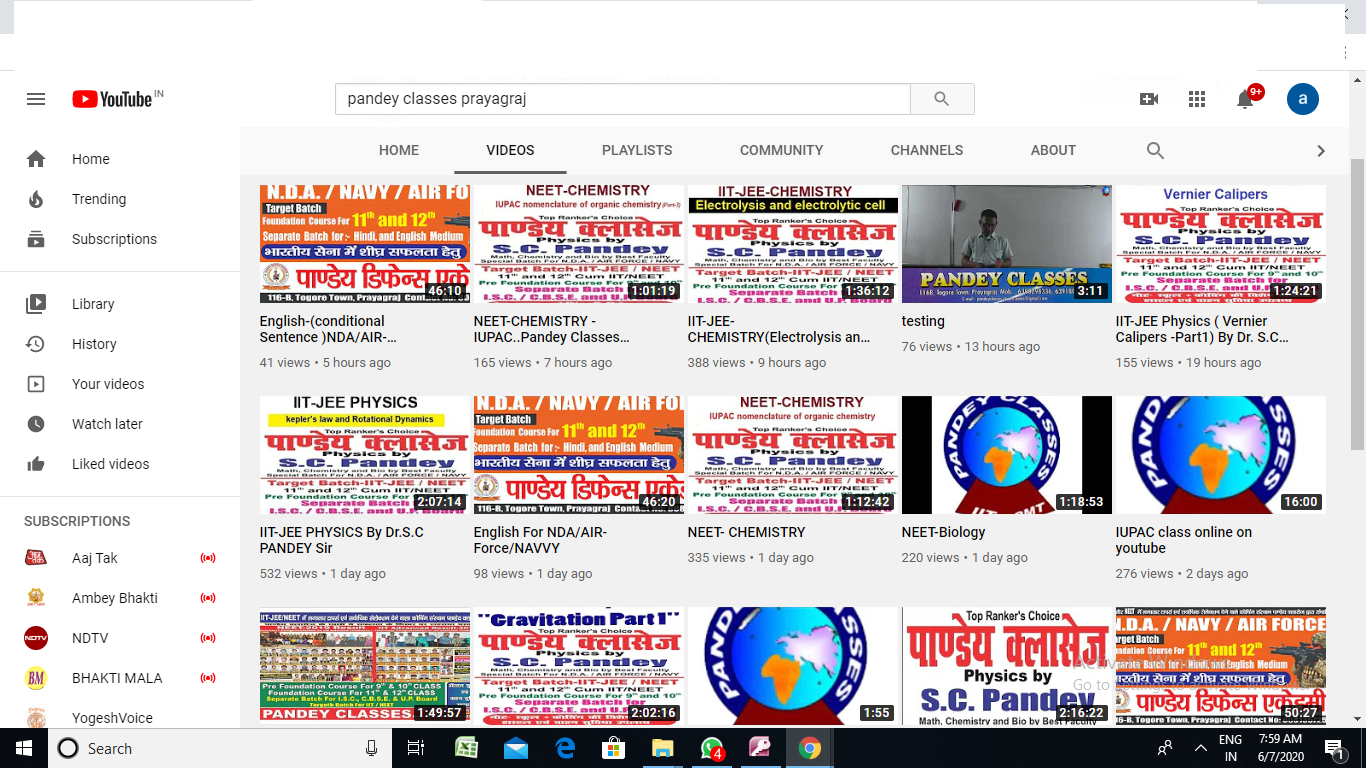Click the Windows taskbar Search box
The image size is (1366, 768).
(x=219, y=748)
